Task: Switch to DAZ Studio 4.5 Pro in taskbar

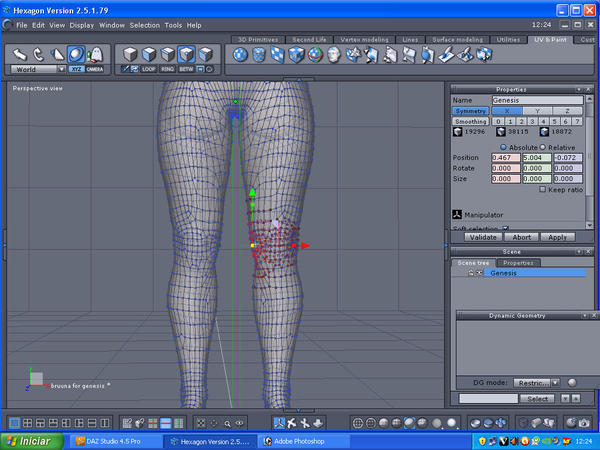Action: point(112,441)
